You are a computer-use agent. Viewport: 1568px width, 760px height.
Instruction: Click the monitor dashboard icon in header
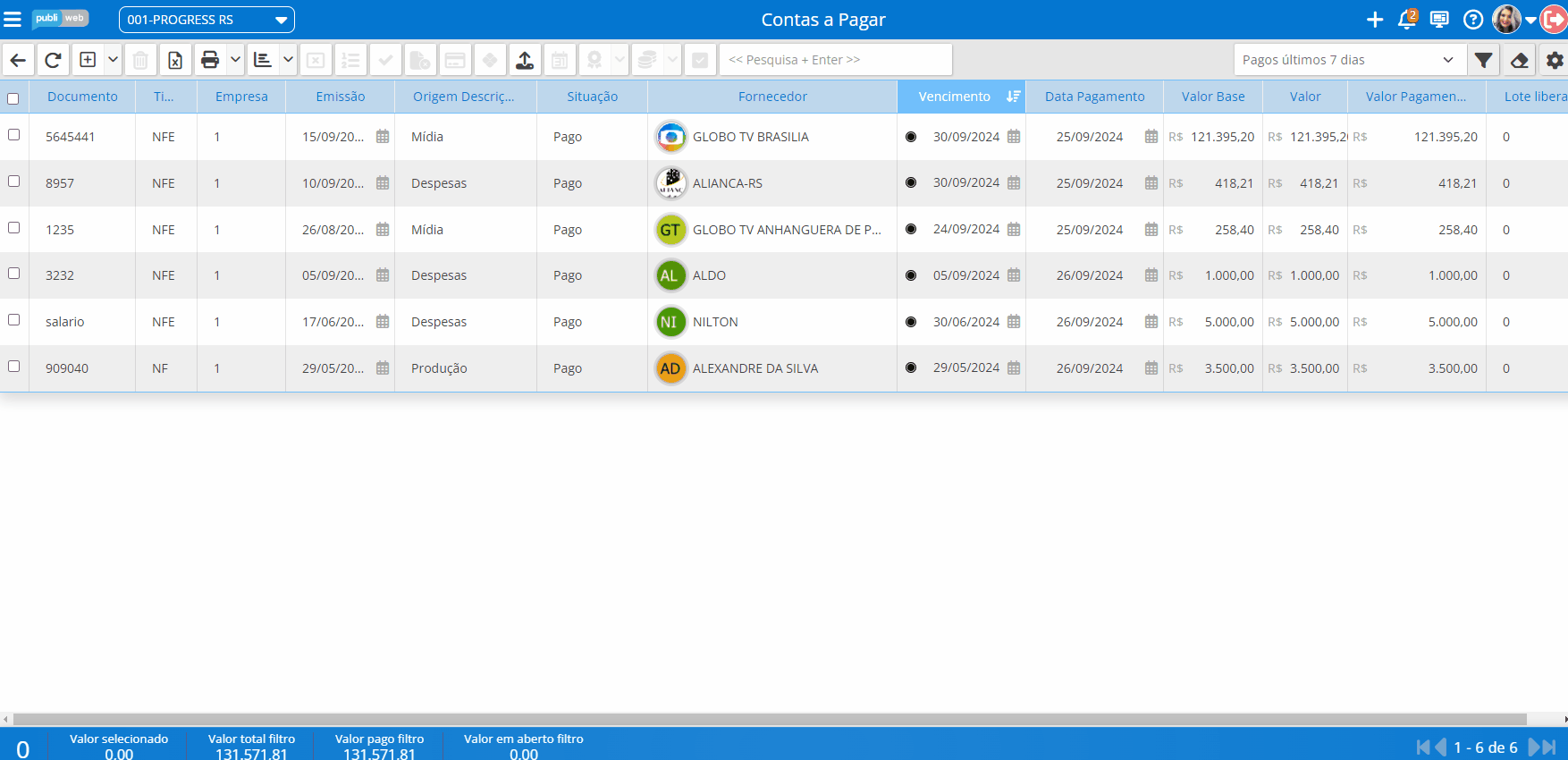pos(1439,20)
